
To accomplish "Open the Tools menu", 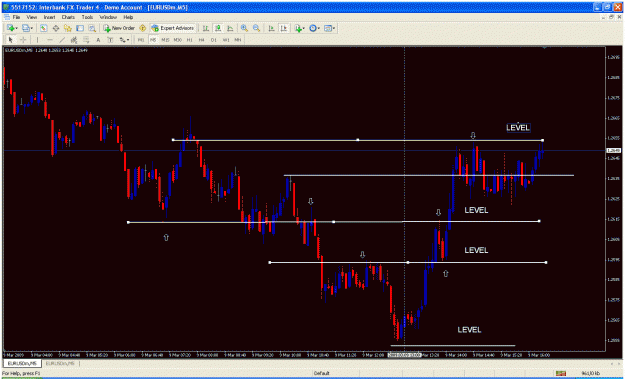I will tap(87, 18).
